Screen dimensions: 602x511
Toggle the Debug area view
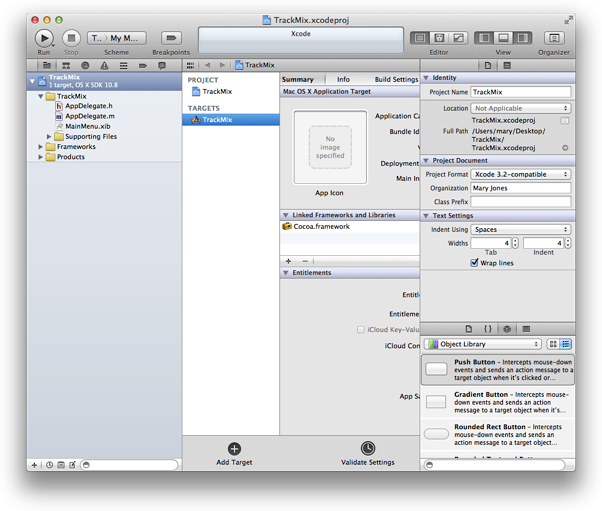click(503, 38)
